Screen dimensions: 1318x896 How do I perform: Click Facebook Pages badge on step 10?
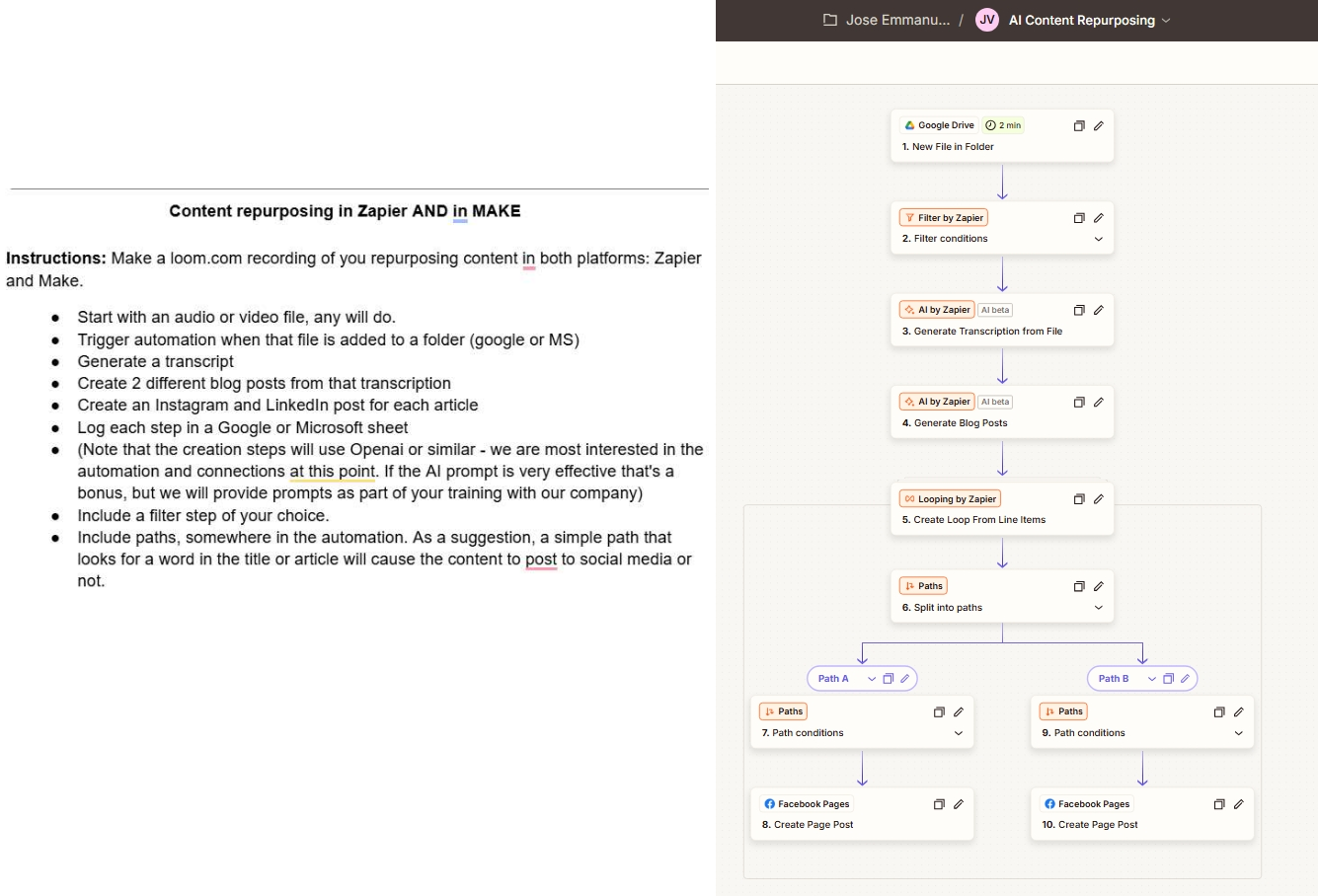coord(1088,804)
